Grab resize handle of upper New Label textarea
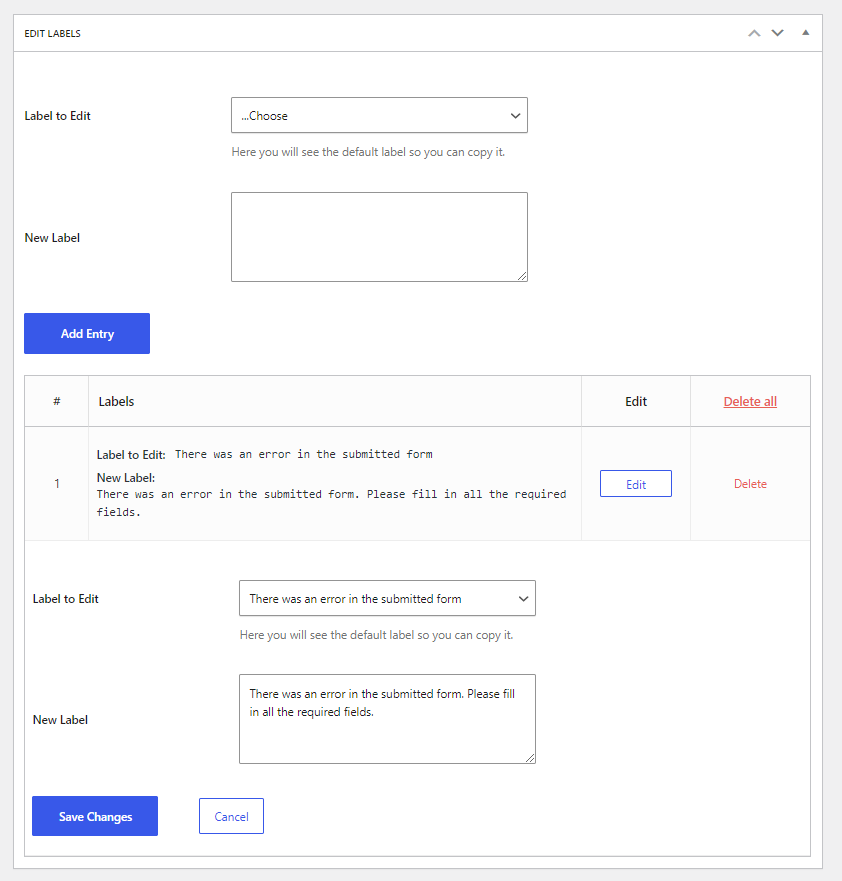This screenshot has width=842, height=881. pyautogui.click(x=522, y=276)
